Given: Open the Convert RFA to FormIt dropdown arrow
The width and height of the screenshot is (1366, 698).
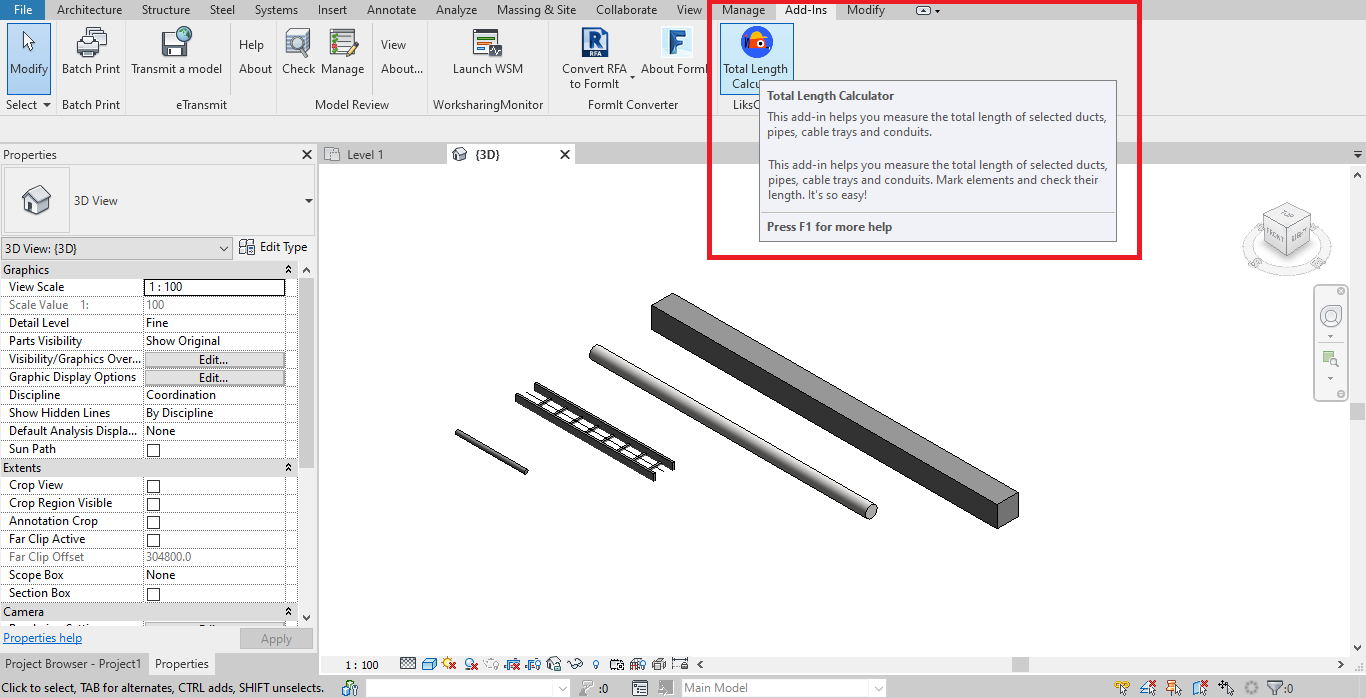Looking at the screenshot, I should point(632,77).
